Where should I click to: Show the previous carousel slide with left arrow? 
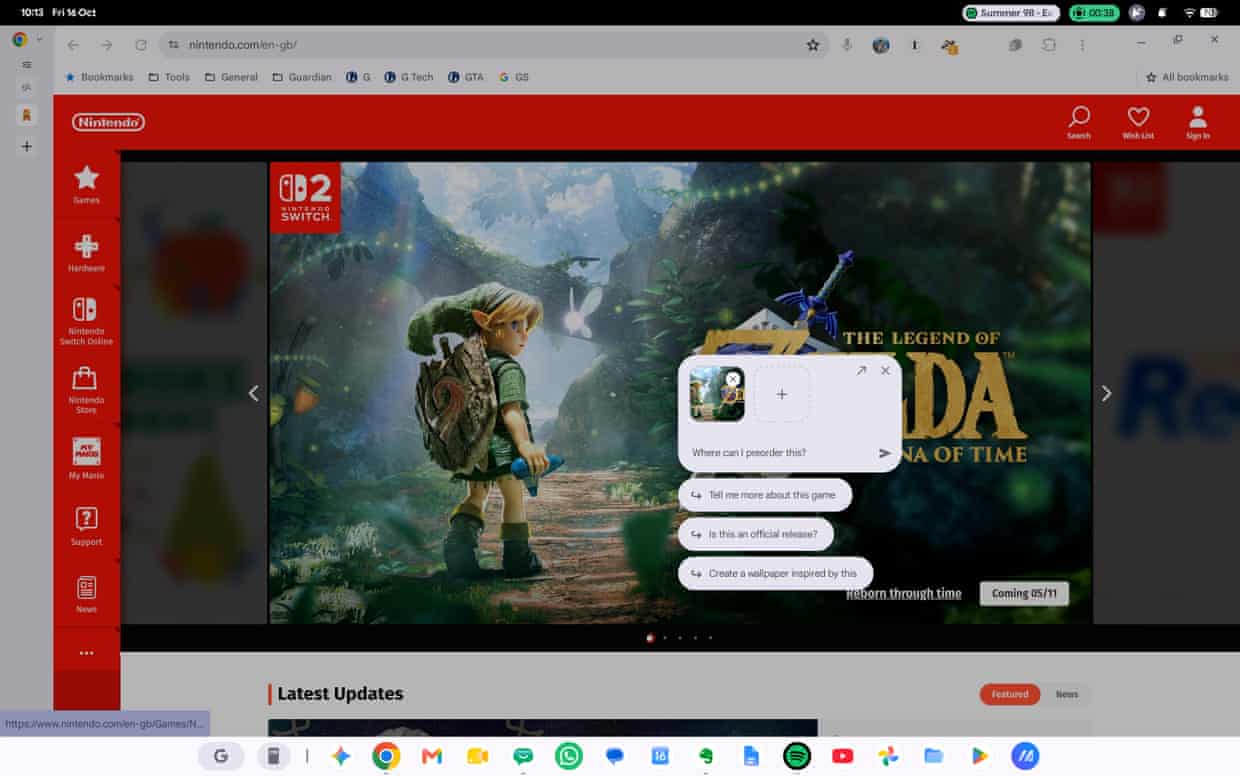[253, 393]
